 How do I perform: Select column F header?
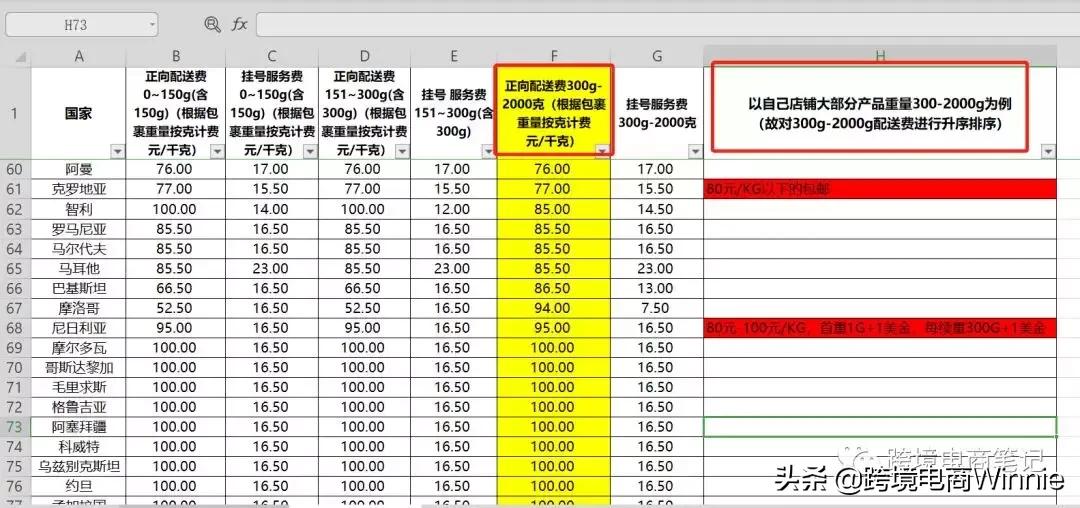(553, 56)
